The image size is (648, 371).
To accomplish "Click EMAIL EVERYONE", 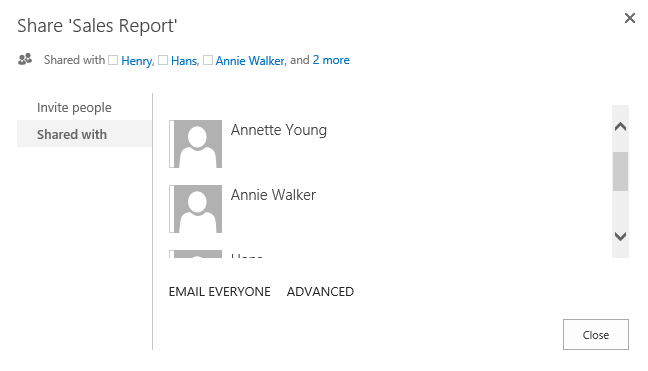I will 219,292.
